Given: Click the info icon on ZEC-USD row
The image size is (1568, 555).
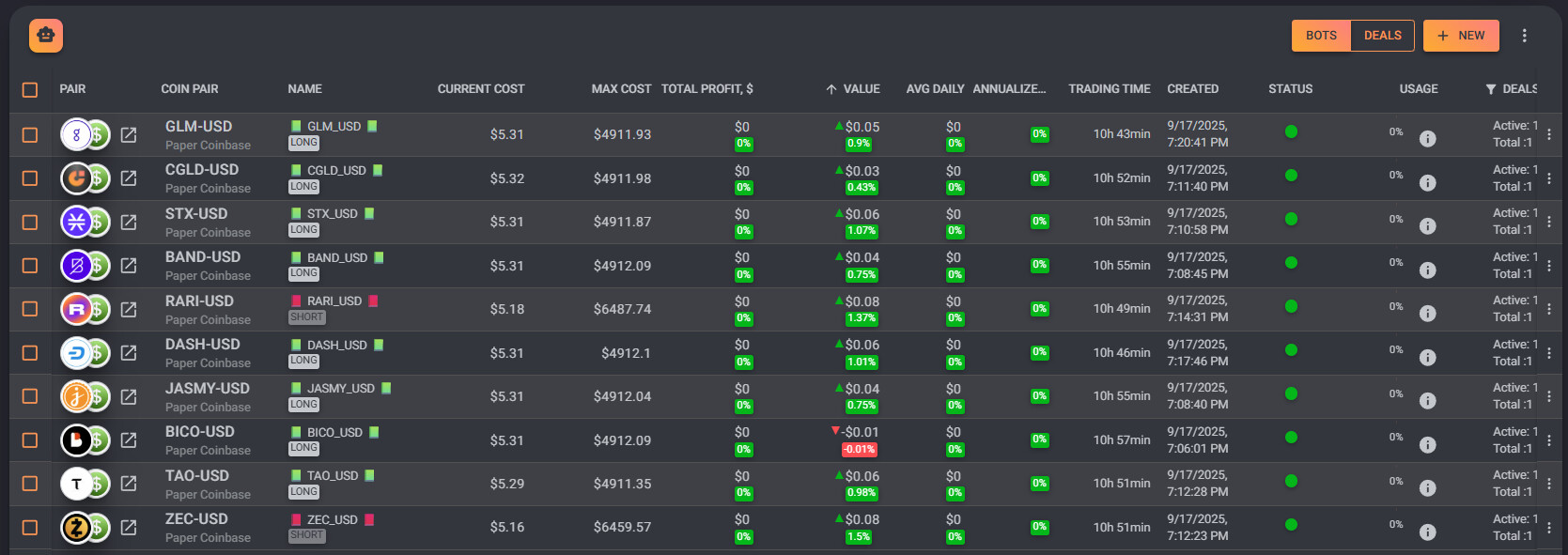Looking at the screenshot, I should coord(1427,532).
